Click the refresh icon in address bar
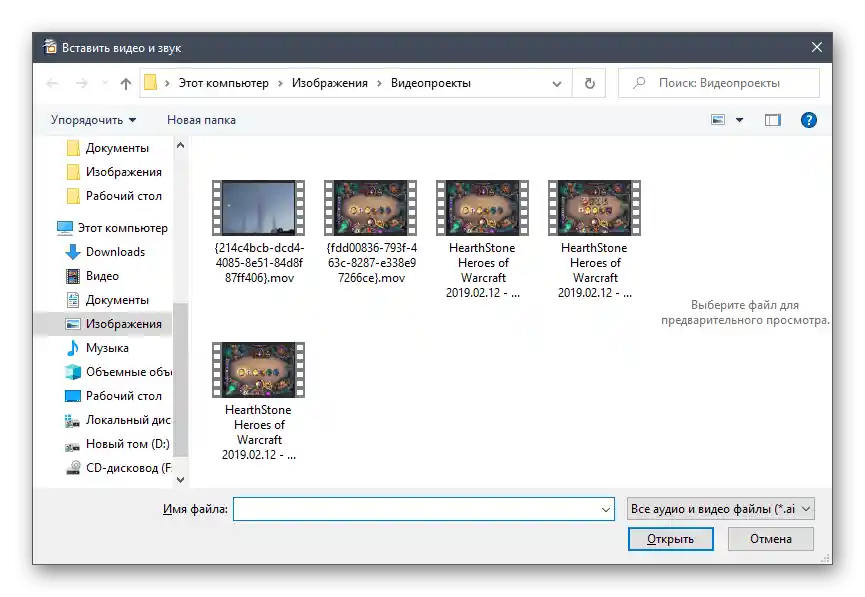The width and height of the screenshot is (865, 597). [x=590, y=84]
